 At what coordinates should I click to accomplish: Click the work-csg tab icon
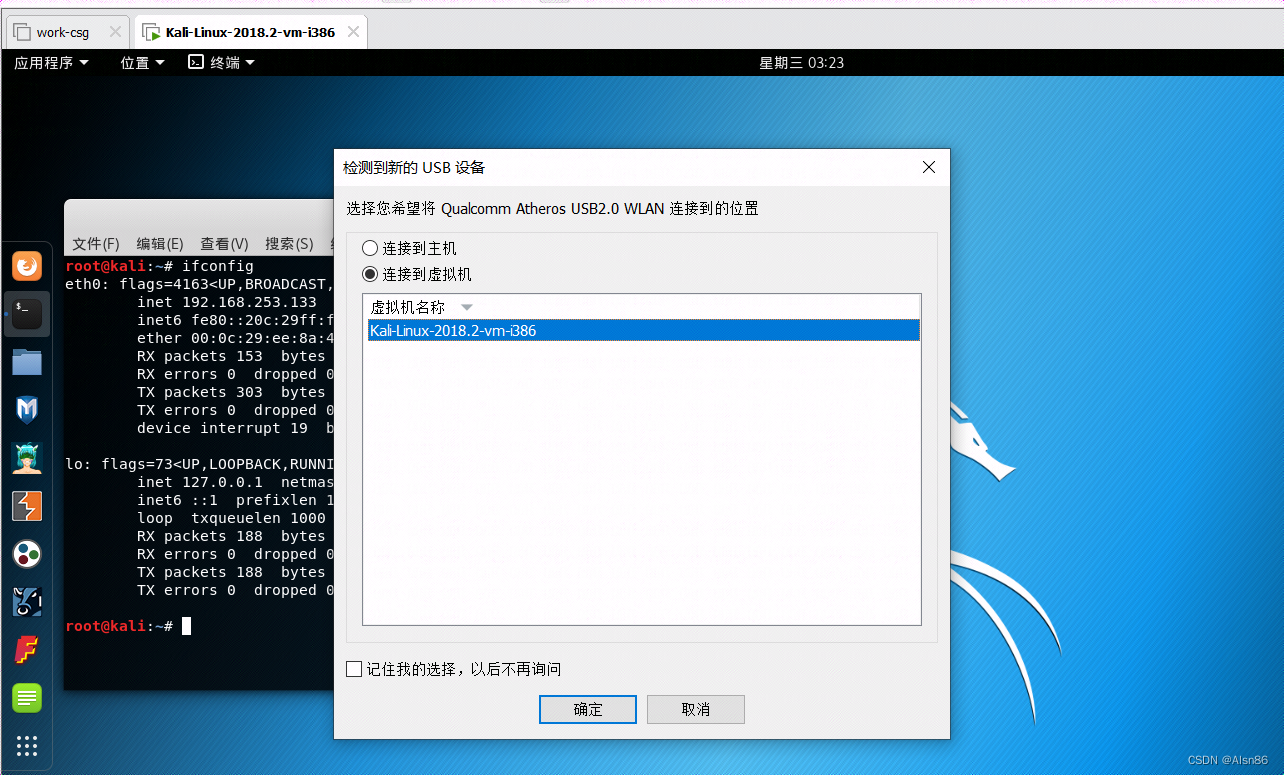pyautogui.click(x=21, y=32)
